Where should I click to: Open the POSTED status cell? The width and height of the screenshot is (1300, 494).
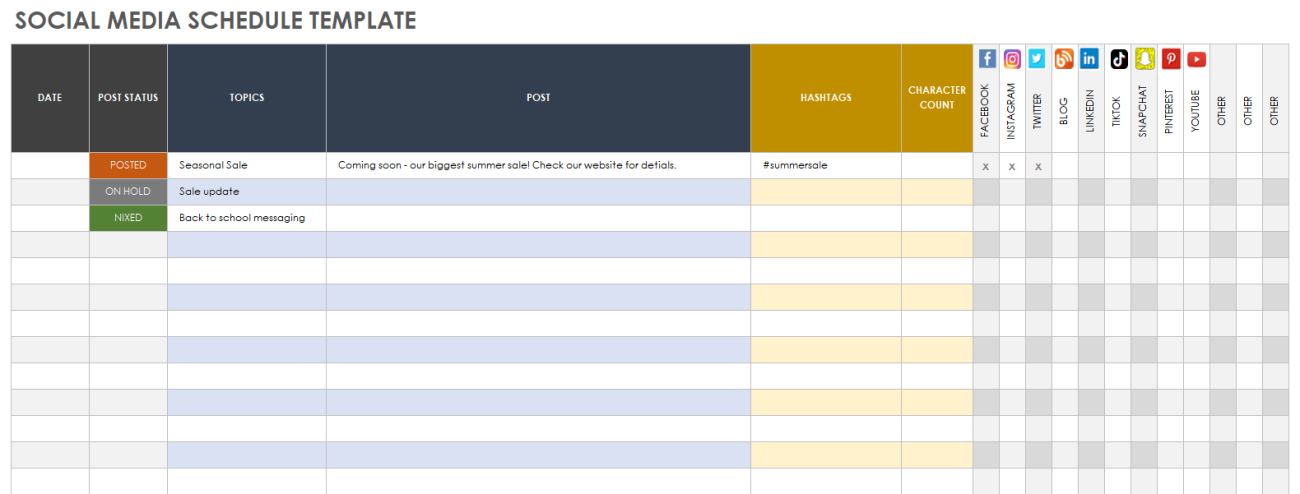point(128,165)
